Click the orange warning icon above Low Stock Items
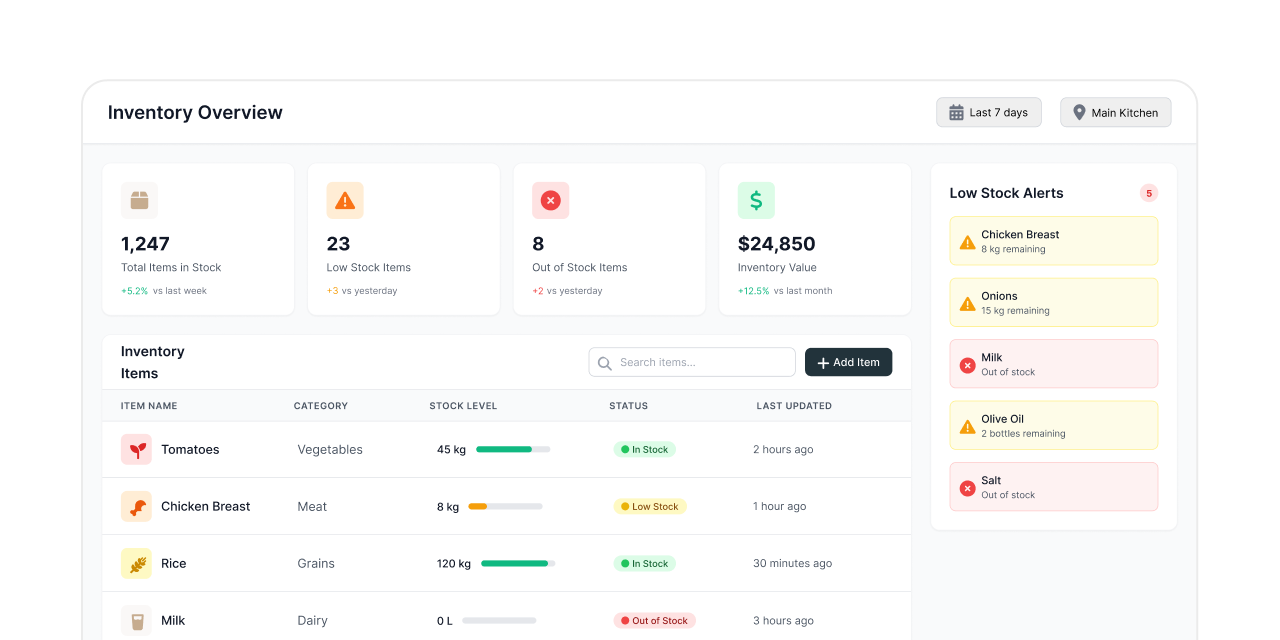This screenshot has width=1280, height=640. [345, 200]
